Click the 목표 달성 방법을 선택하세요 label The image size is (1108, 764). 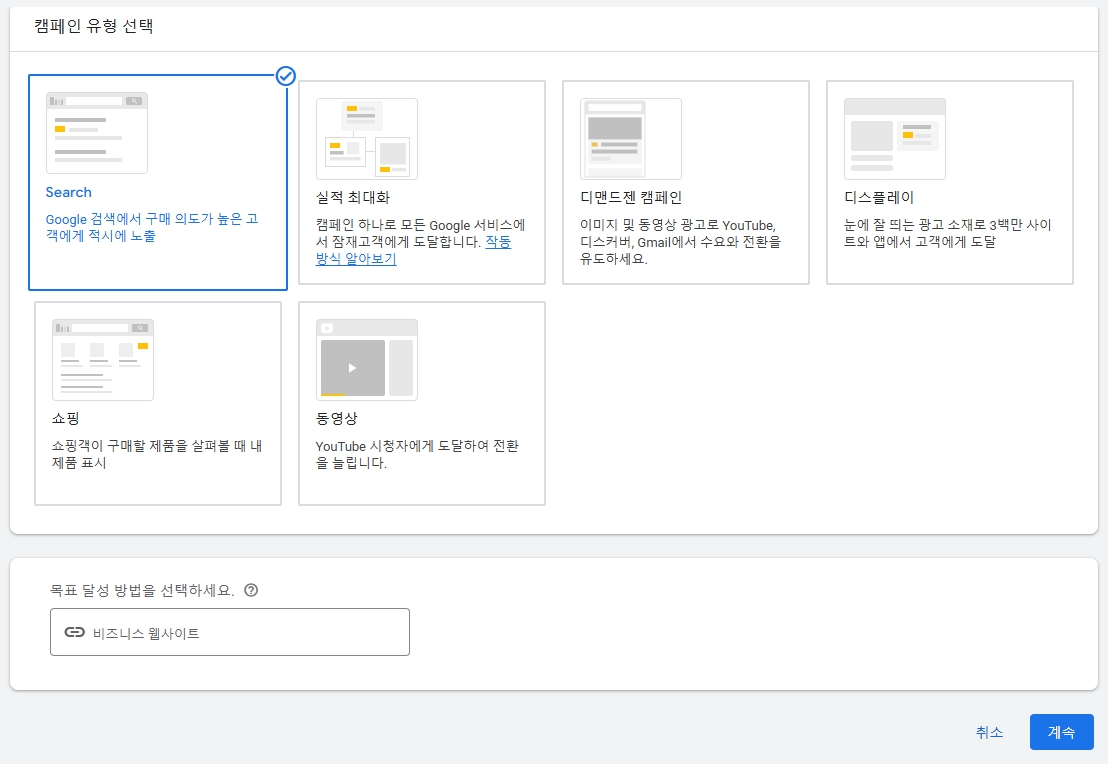pos(142,590)
